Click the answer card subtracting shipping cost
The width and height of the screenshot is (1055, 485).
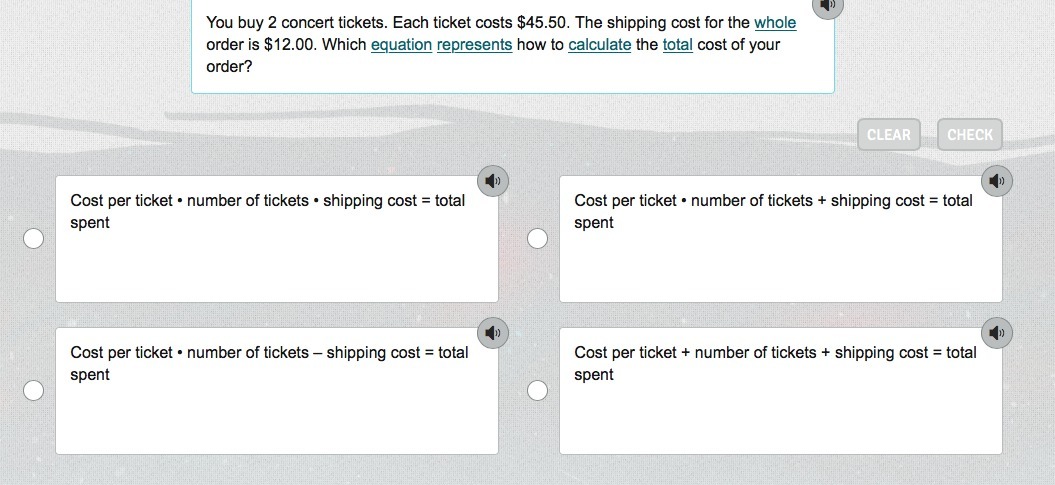coord(276,400)
